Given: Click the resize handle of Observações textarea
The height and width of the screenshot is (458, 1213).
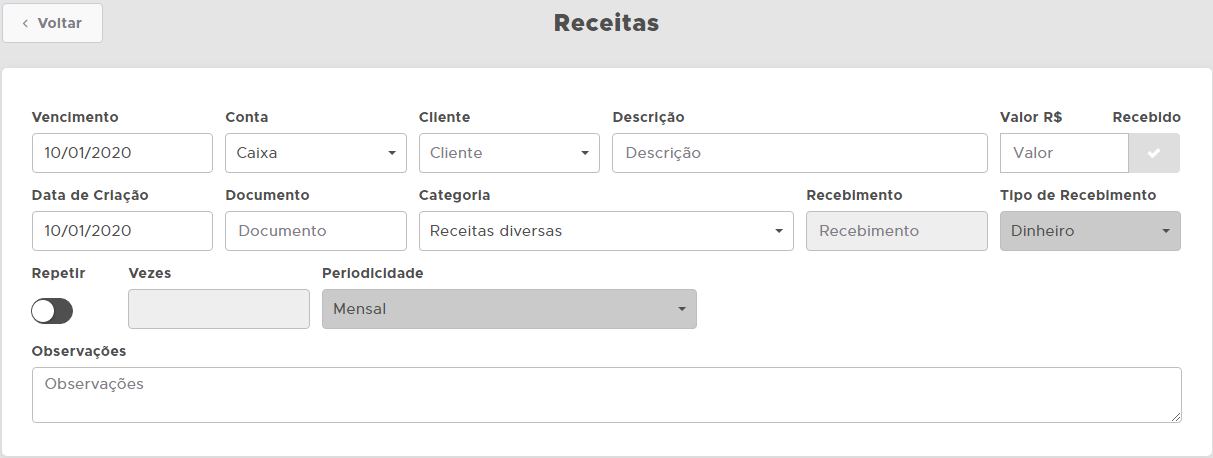Looking at the screenshot, I should pos(1175,416).
